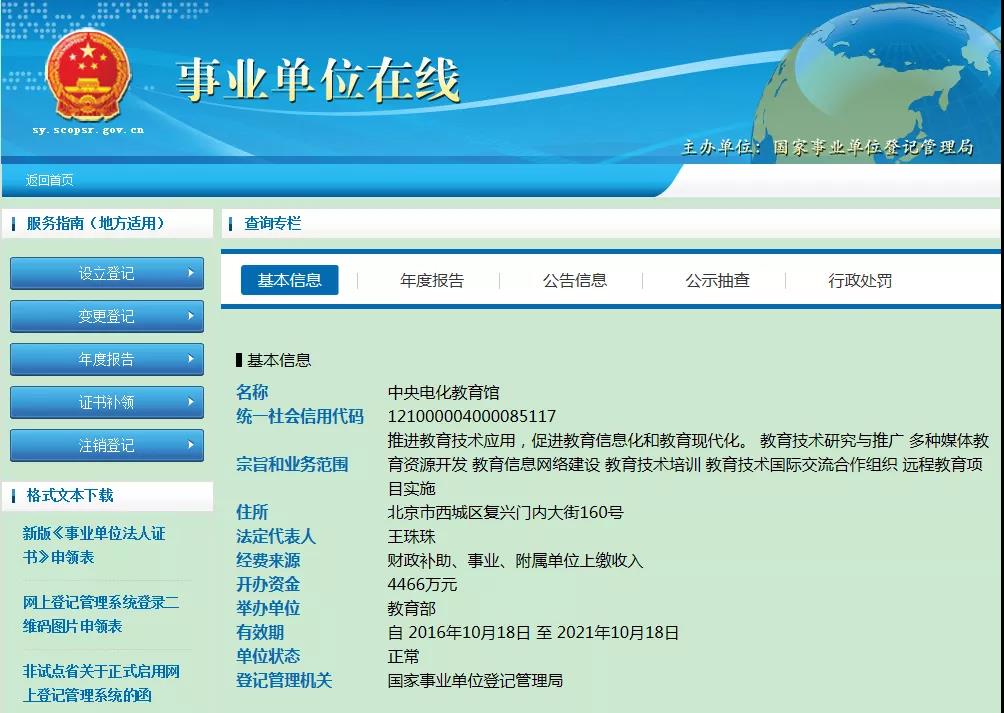Open the 变更登记 sidebar button

tap(107, 316)
